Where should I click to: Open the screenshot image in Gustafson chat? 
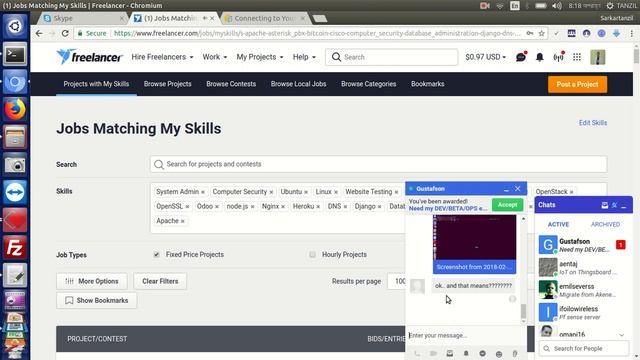(474, 244)
